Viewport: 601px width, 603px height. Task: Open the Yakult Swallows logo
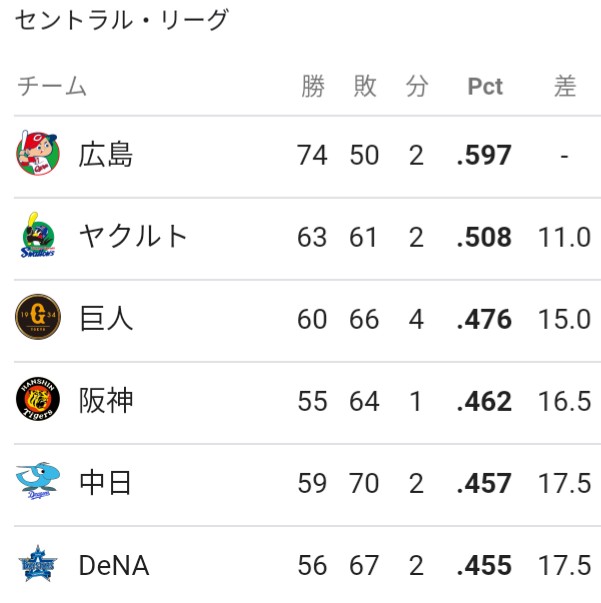click(x=38, y=235)
